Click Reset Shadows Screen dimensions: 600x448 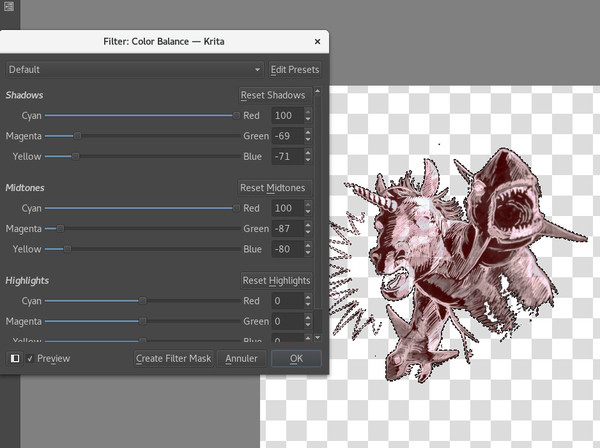pyautogui.click(x=273, y=95)
